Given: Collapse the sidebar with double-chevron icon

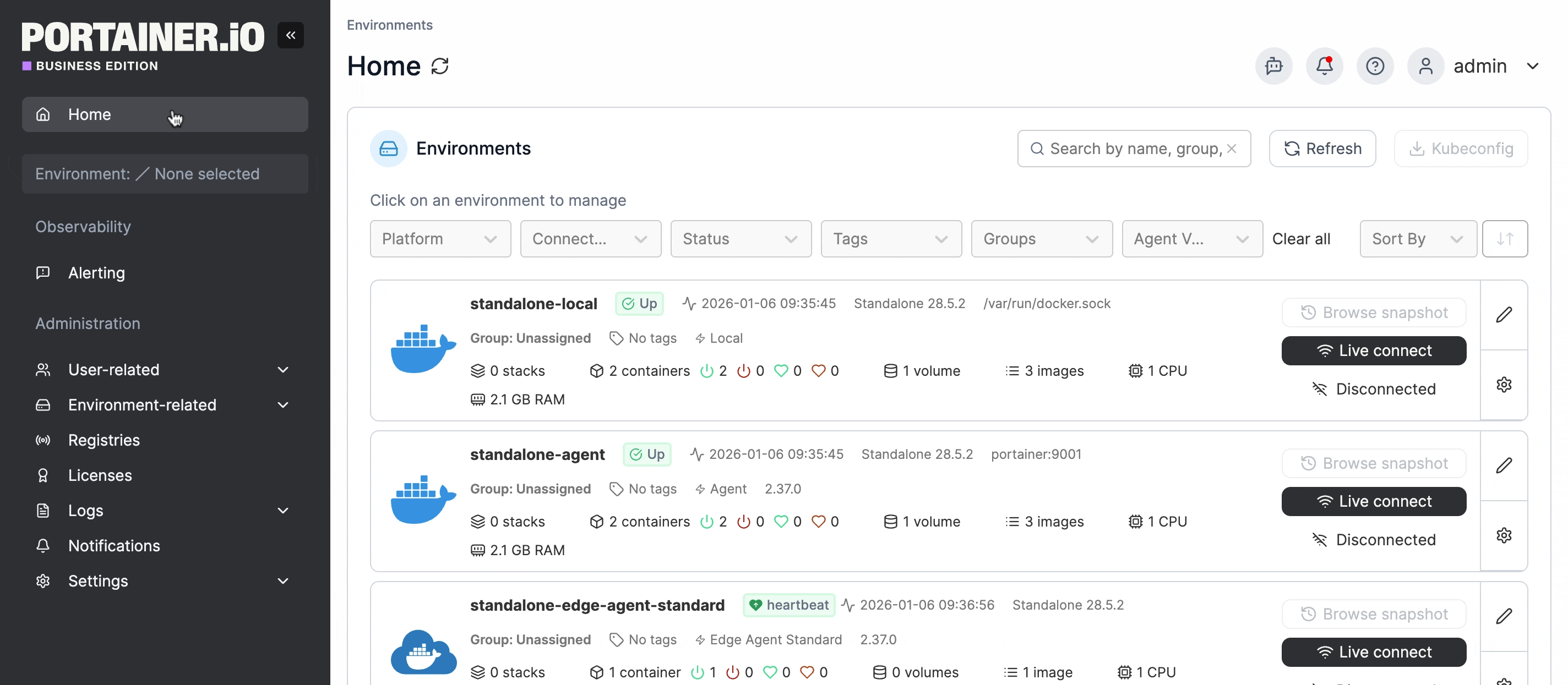Looking at the screenshot, I should pos(290,35).
